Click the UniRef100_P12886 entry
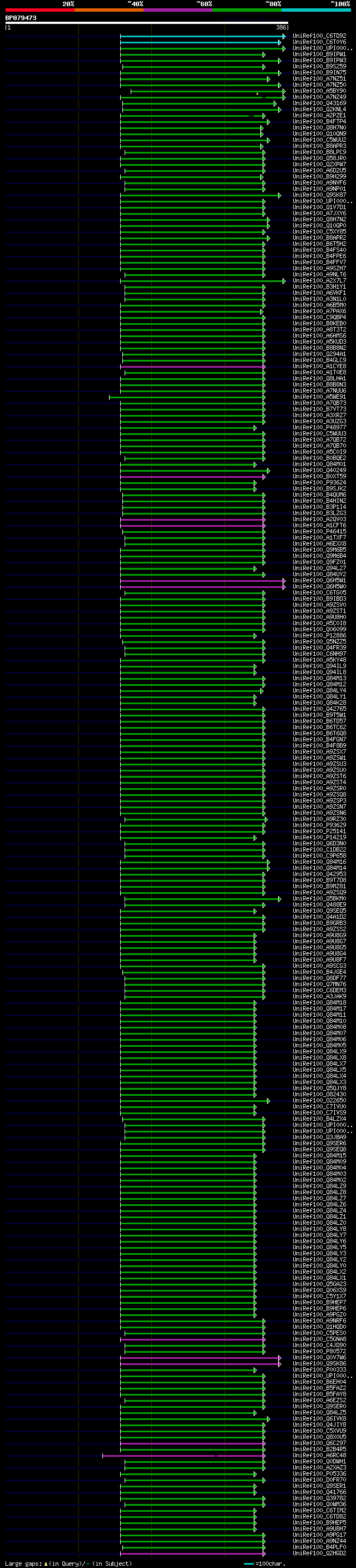The height and width of the screenshot is (1568, 356). [319, 635]
